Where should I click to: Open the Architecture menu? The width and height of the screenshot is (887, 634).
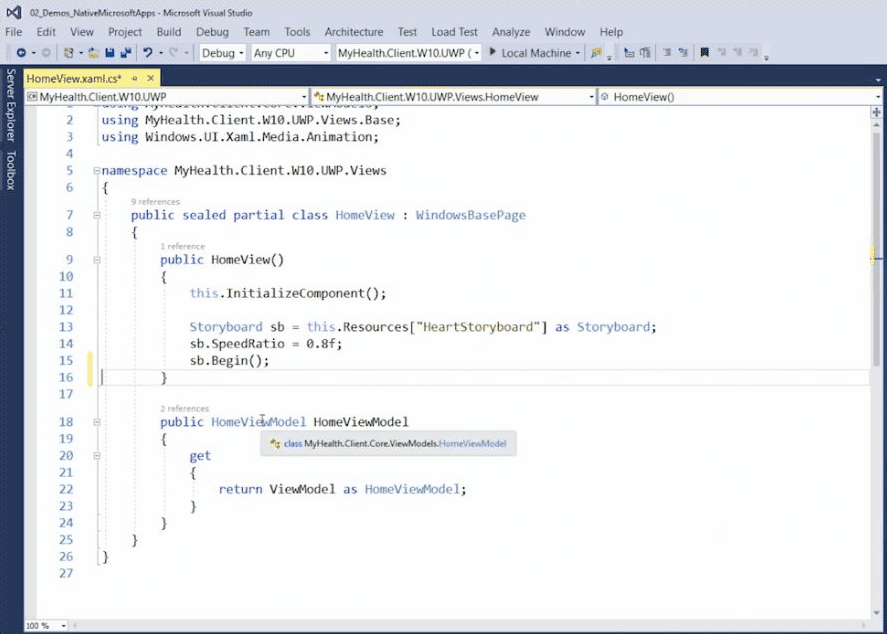pos(353,32)
